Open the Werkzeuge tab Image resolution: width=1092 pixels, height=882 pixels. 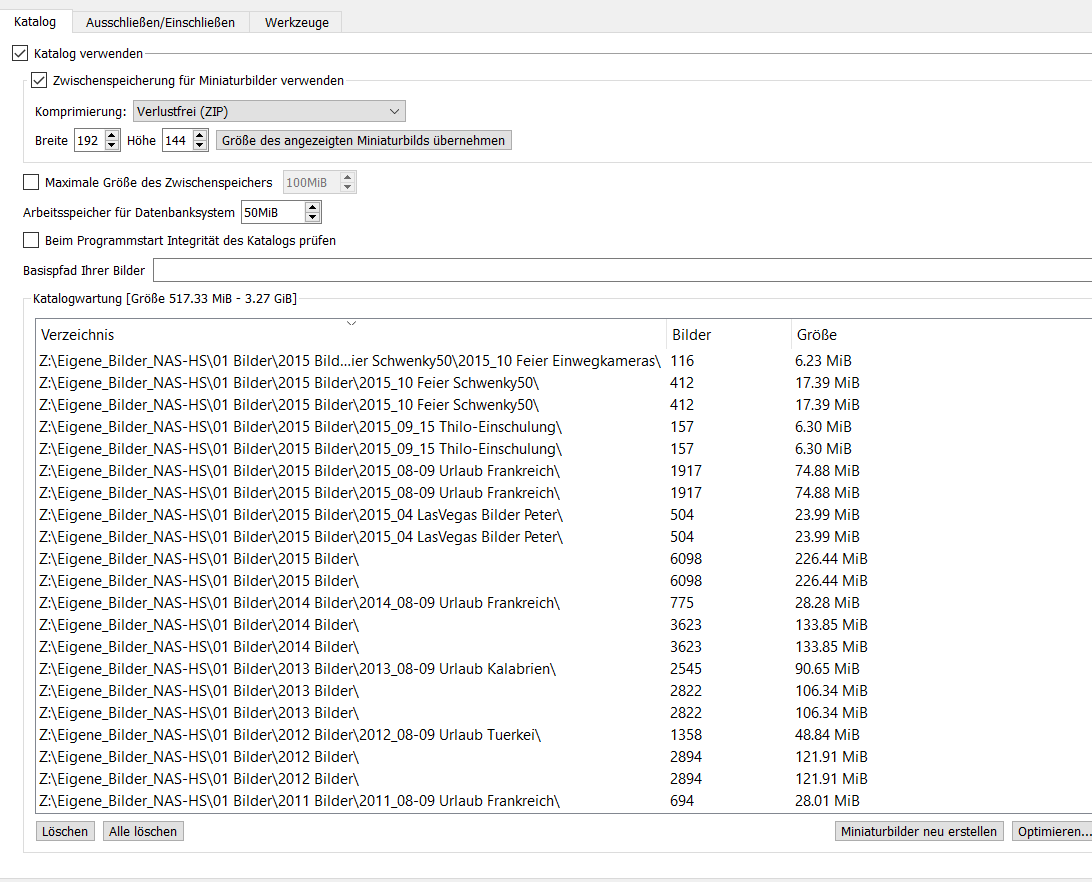coord(296,22)
